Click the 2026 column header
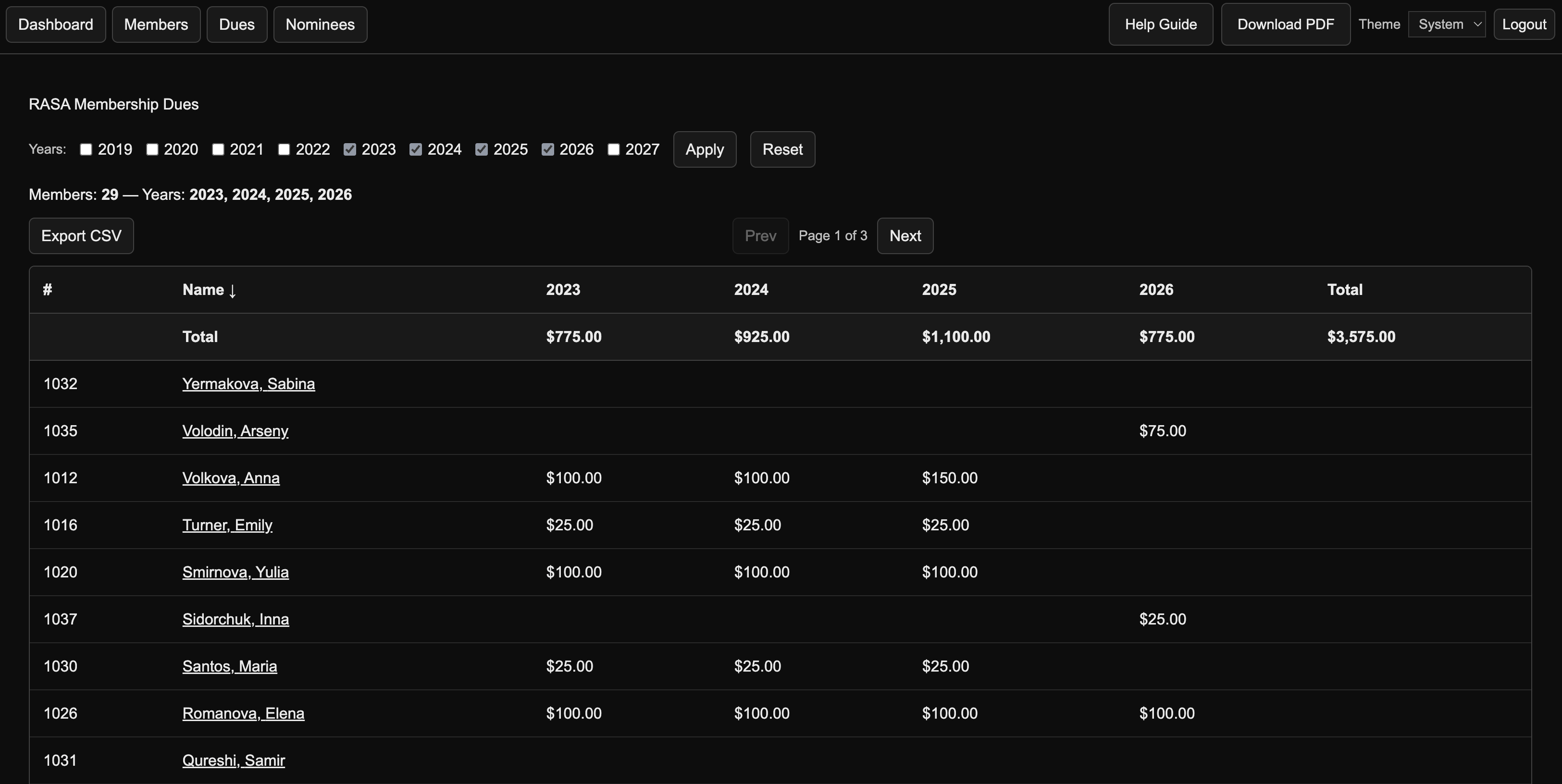The image size is (1562, 784). (1156, 290)
